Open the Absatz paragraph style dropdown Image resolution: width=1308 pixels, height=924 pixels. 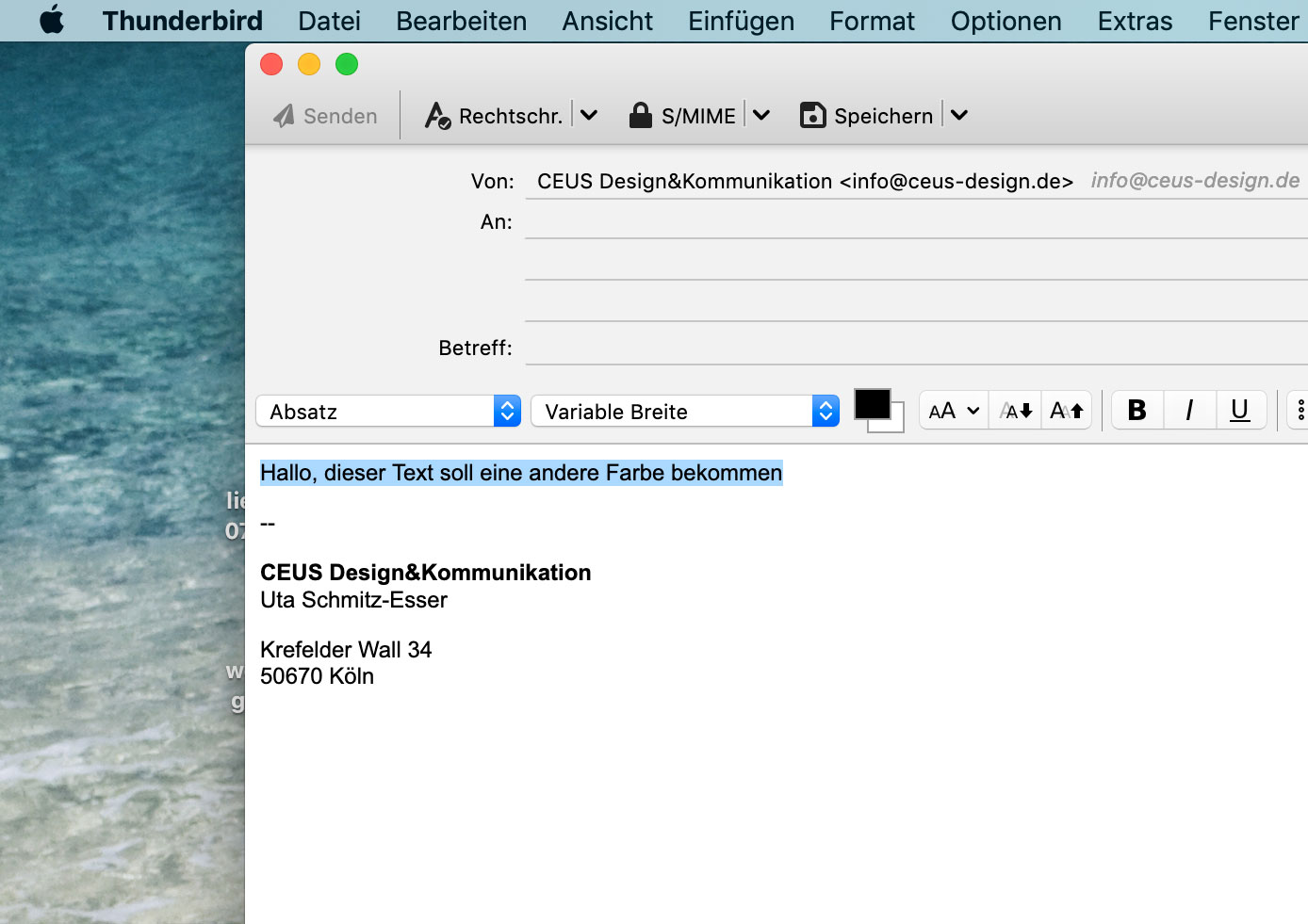(x=388, y=411)
